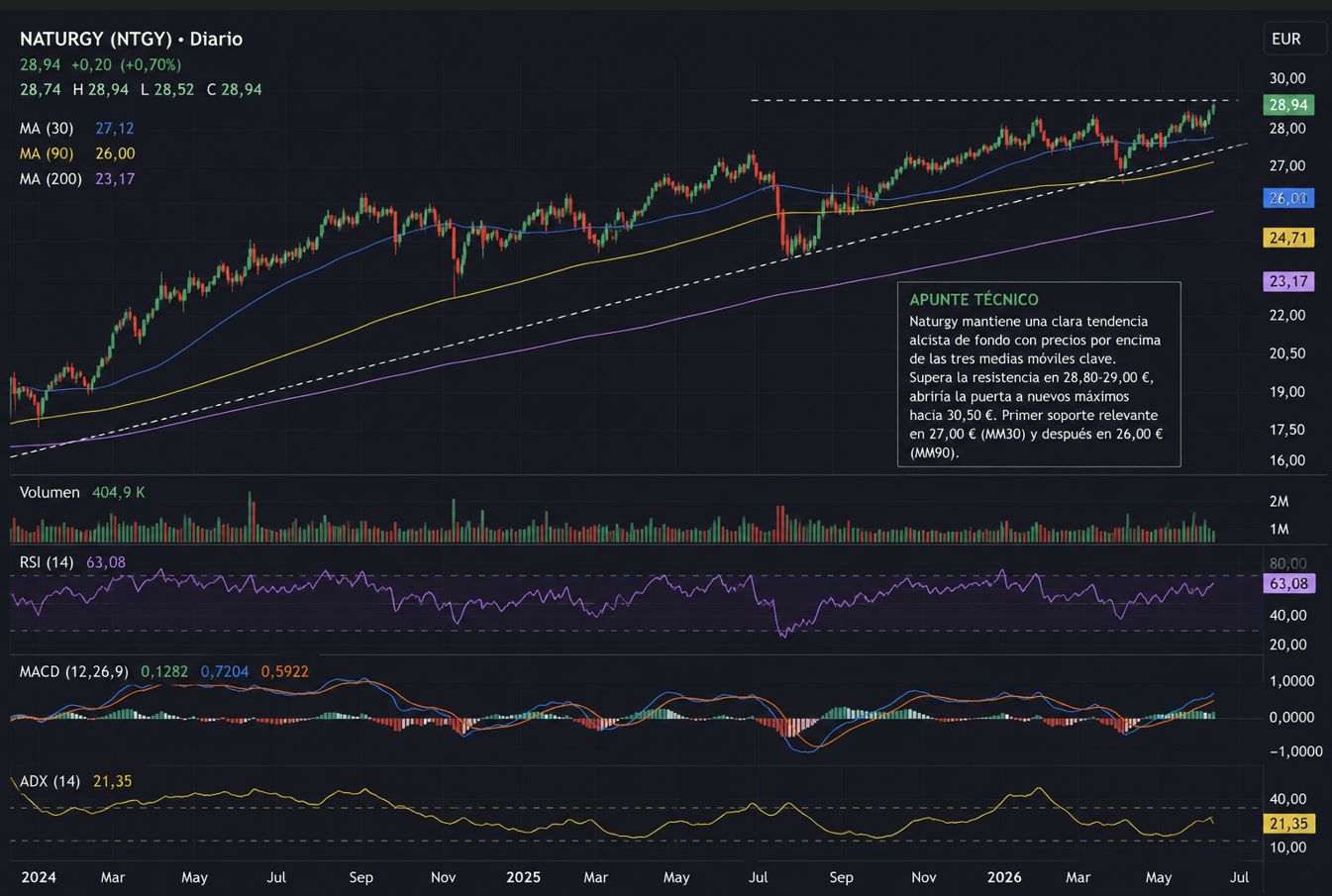Viewport: 1332px width, 896px height.
Task: Click the 2024 label on the time axis
Action: click(39, 877)
